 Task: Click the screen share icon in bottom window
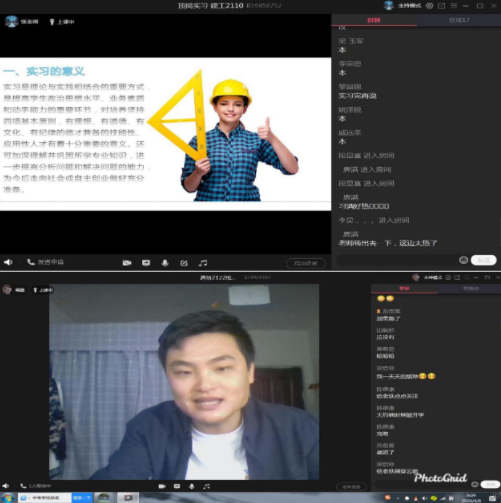[177, 486]
